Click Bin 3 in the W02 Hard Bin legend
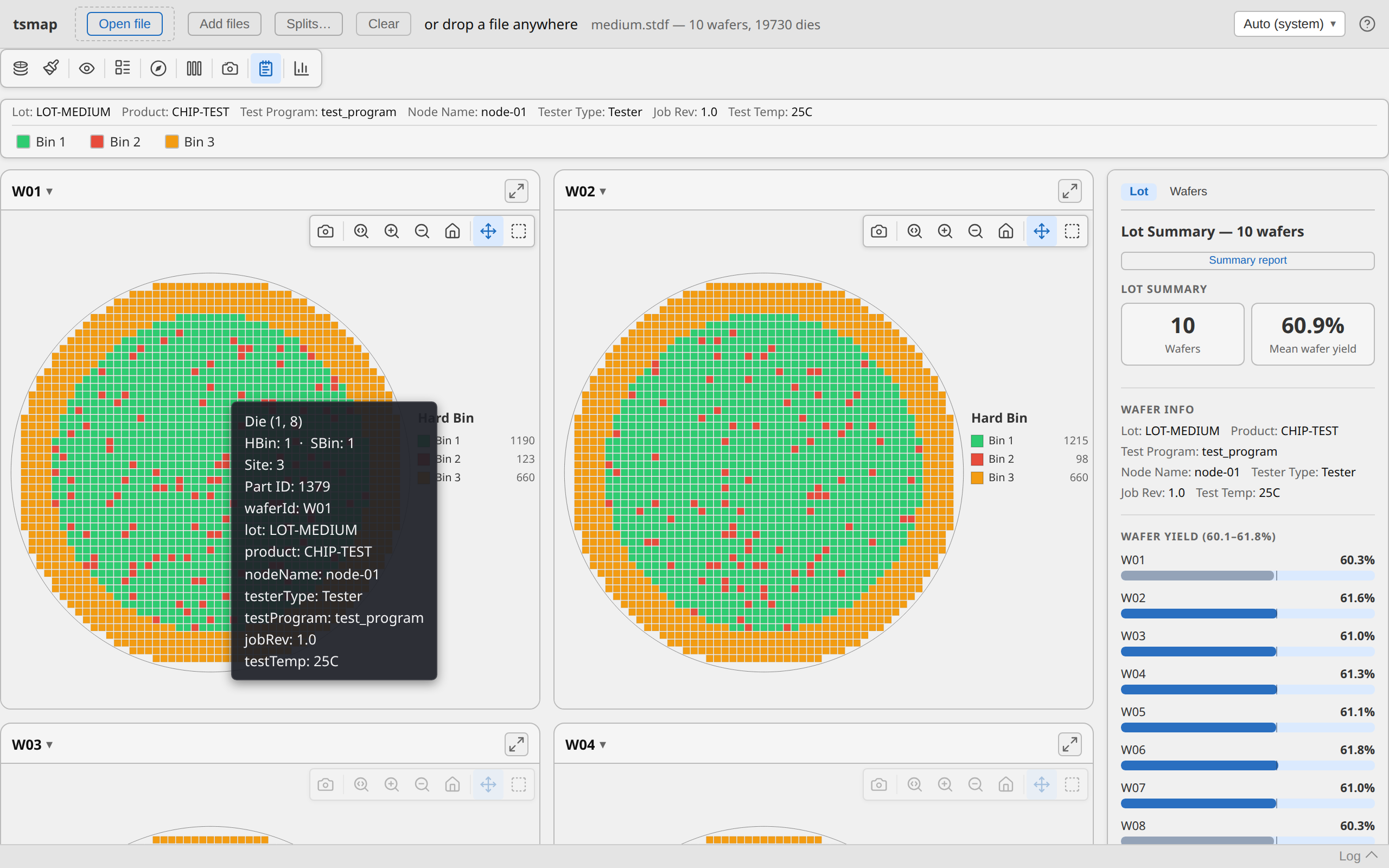The image size is (1389, 868). click(1029, 477)
